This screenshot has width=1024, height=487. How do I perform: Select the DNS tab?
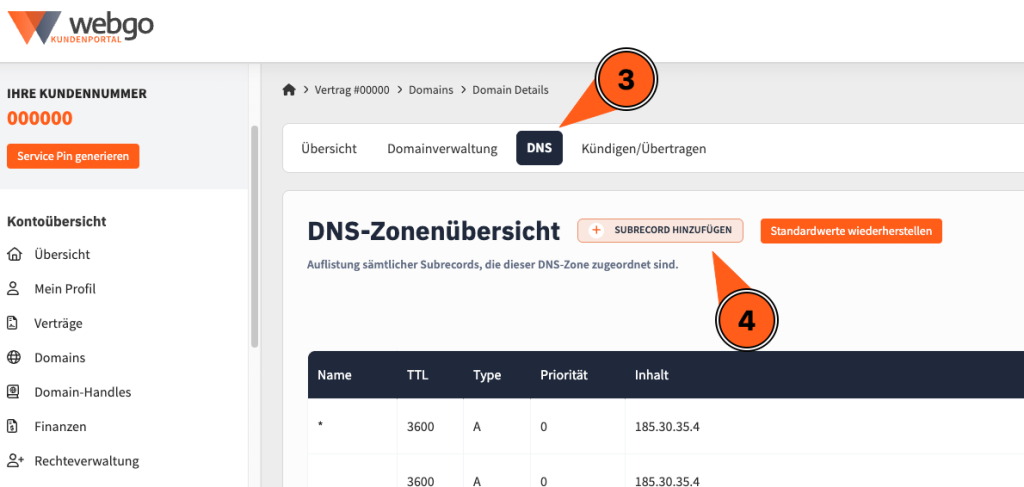(x=539, y=149)
